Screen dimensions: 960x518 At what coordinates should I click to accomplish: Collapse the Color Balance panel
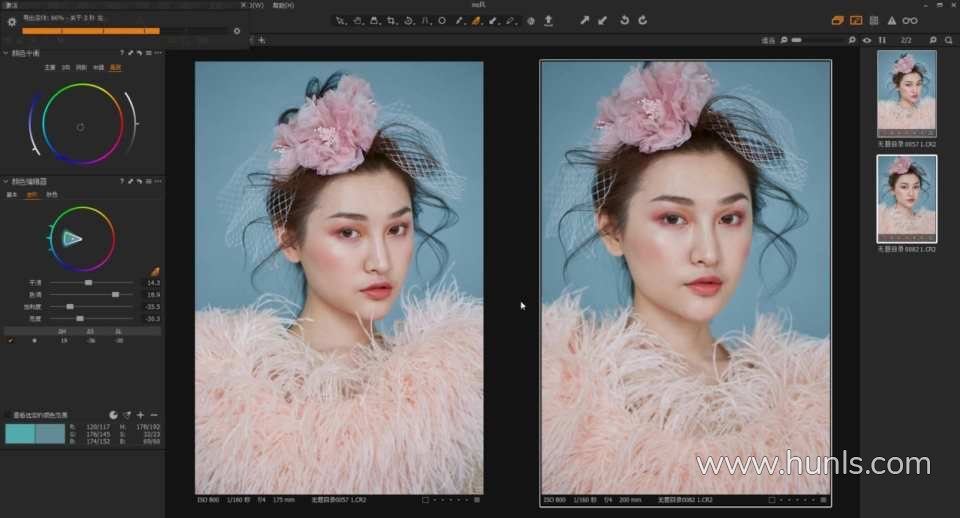point(6,52)
